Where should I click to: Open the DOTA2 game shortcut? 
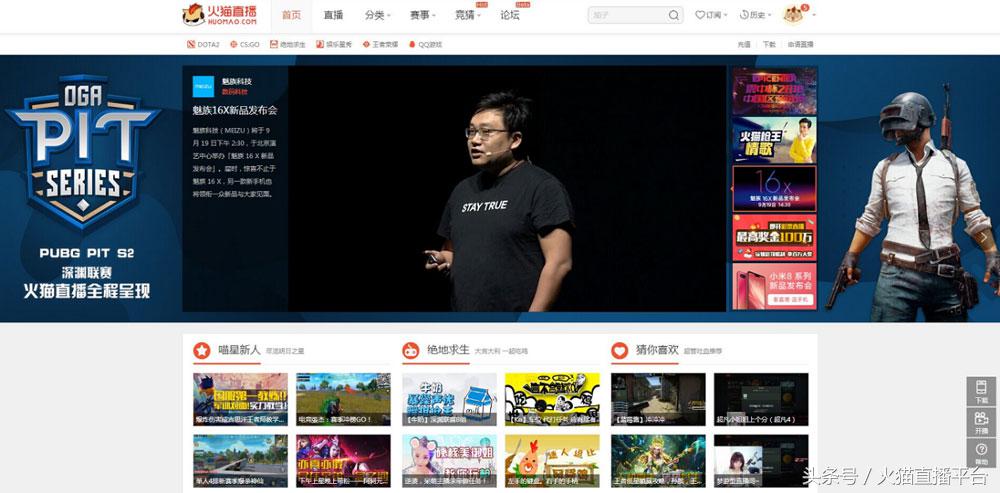pos(202,45)
